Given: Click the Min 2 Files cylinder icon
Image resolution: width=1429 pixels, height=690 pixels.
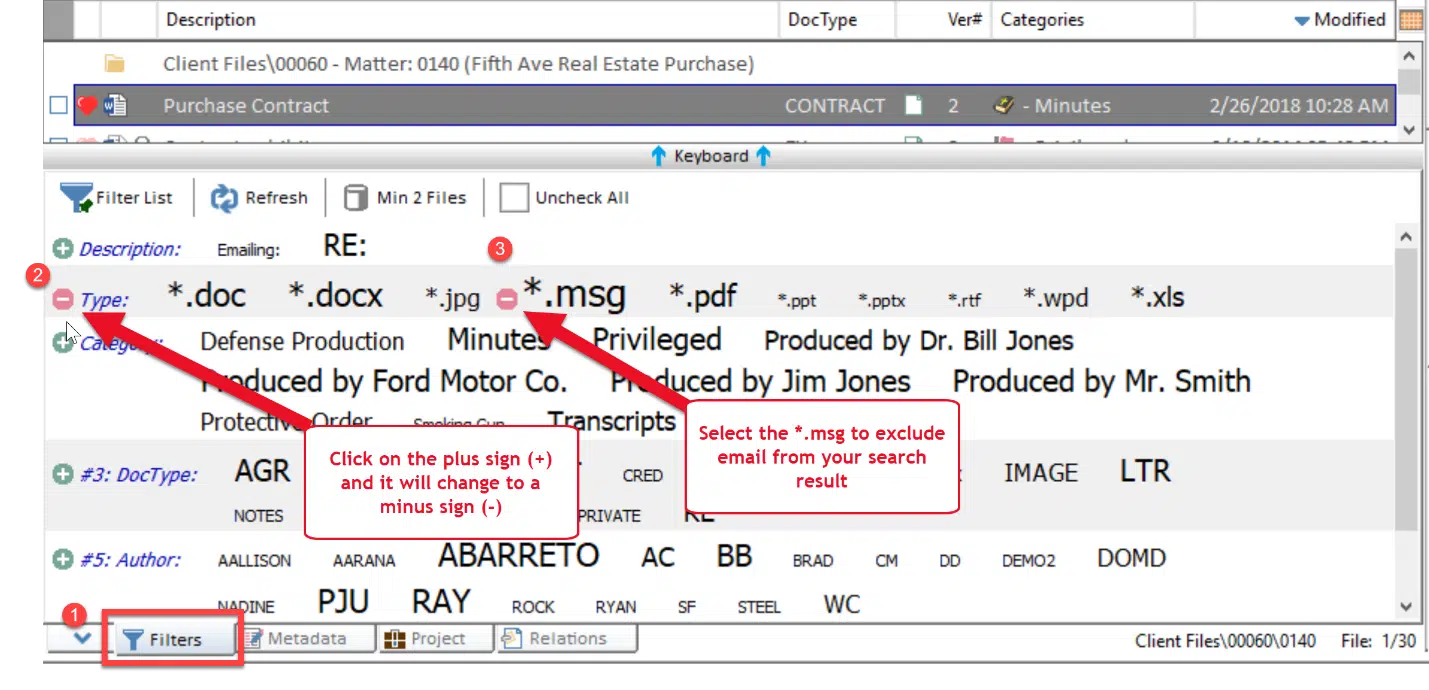Looking at the screenshot, I should [x=355, y=198].
